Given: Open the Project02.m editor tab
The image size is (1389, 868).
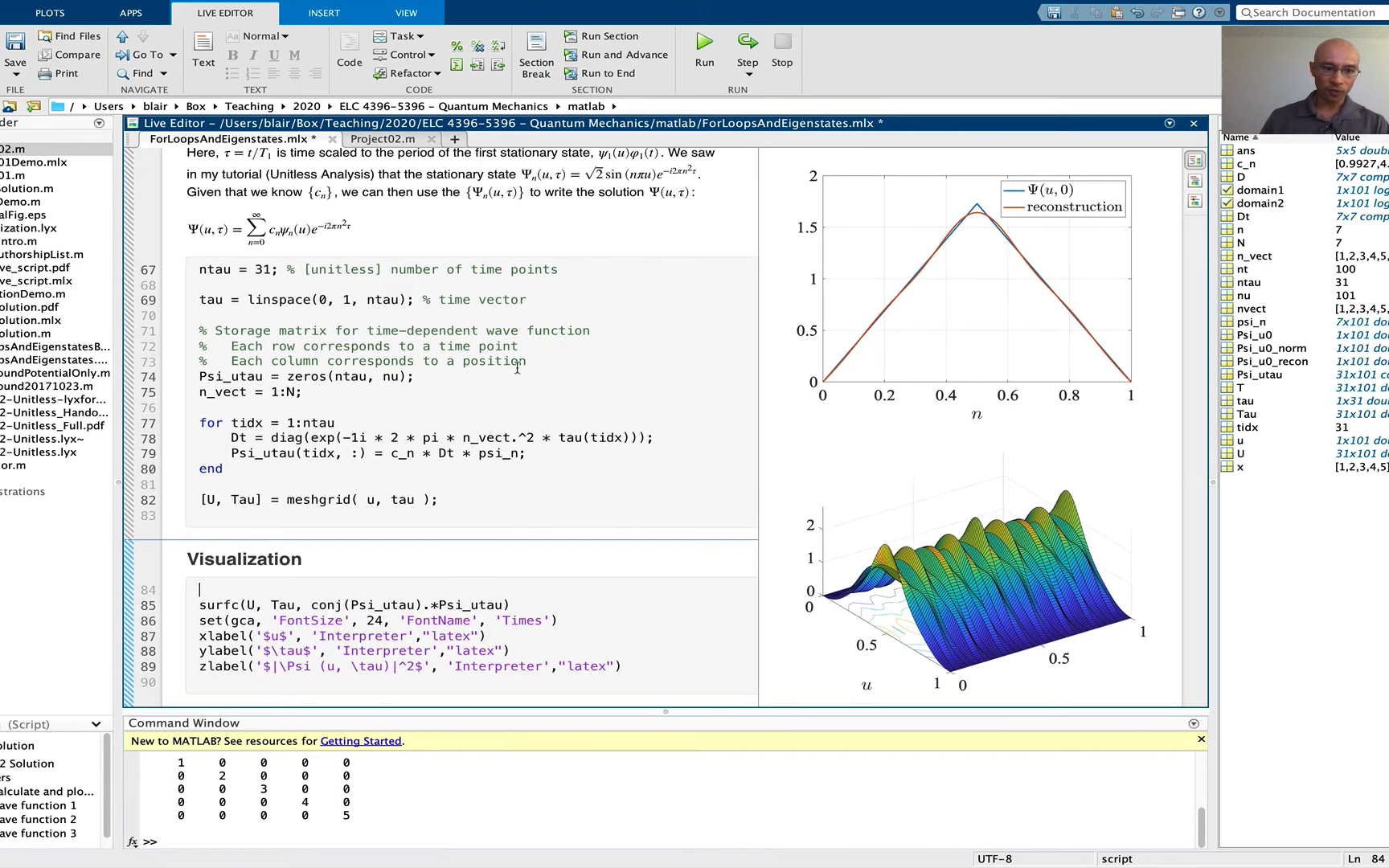Looking at the screenshot, I should click(383, 139).
